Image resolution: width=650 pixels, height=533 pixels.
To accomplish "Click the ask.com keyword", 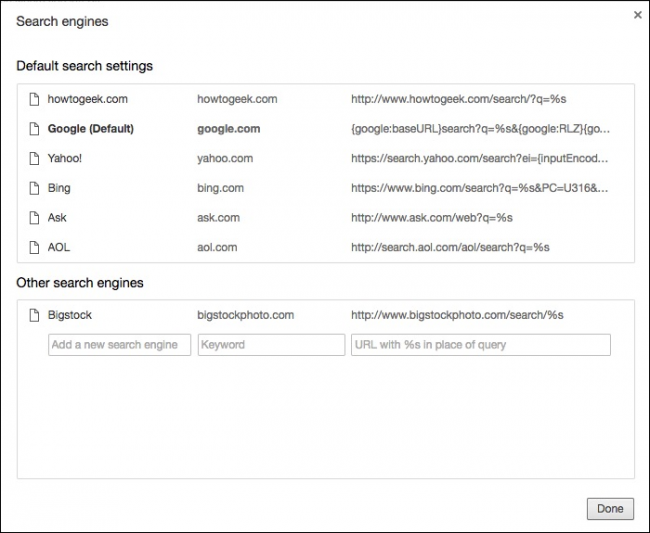I will pos(218,217).
